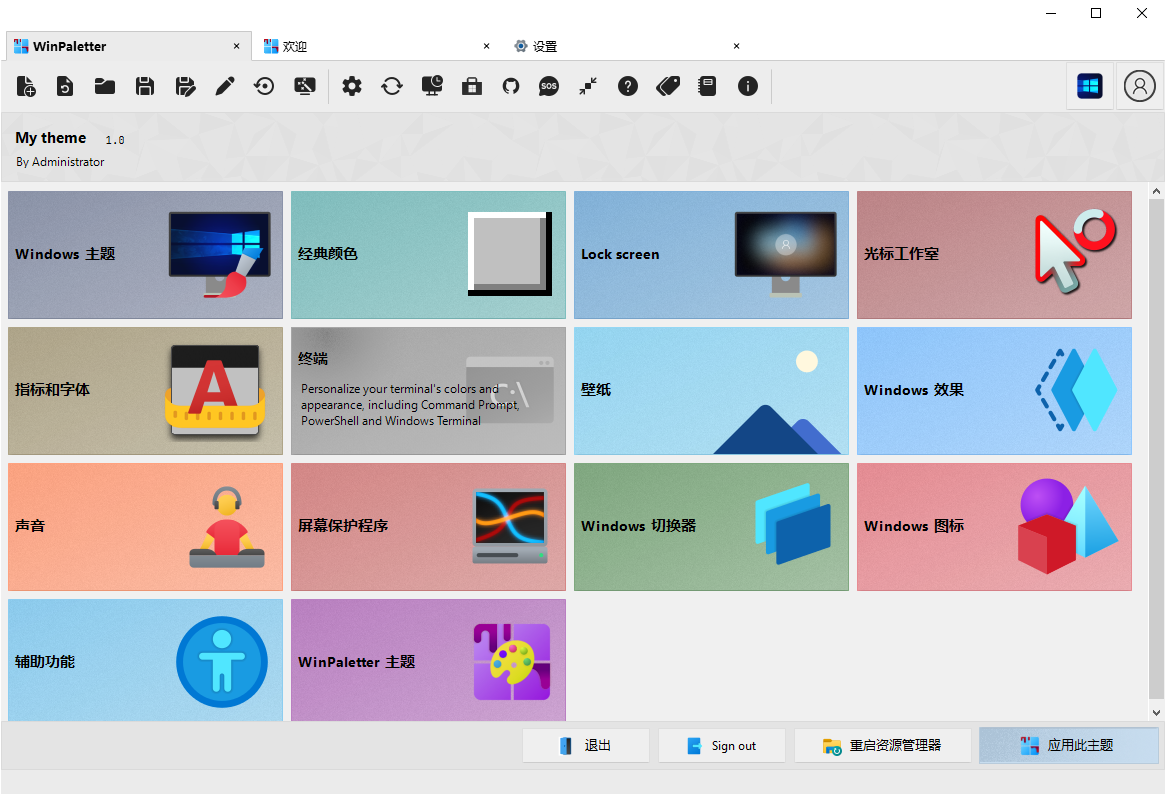This screenshot has height=795, width=1166.
Task: Open help via question mark icon
Action: [628, 86]
